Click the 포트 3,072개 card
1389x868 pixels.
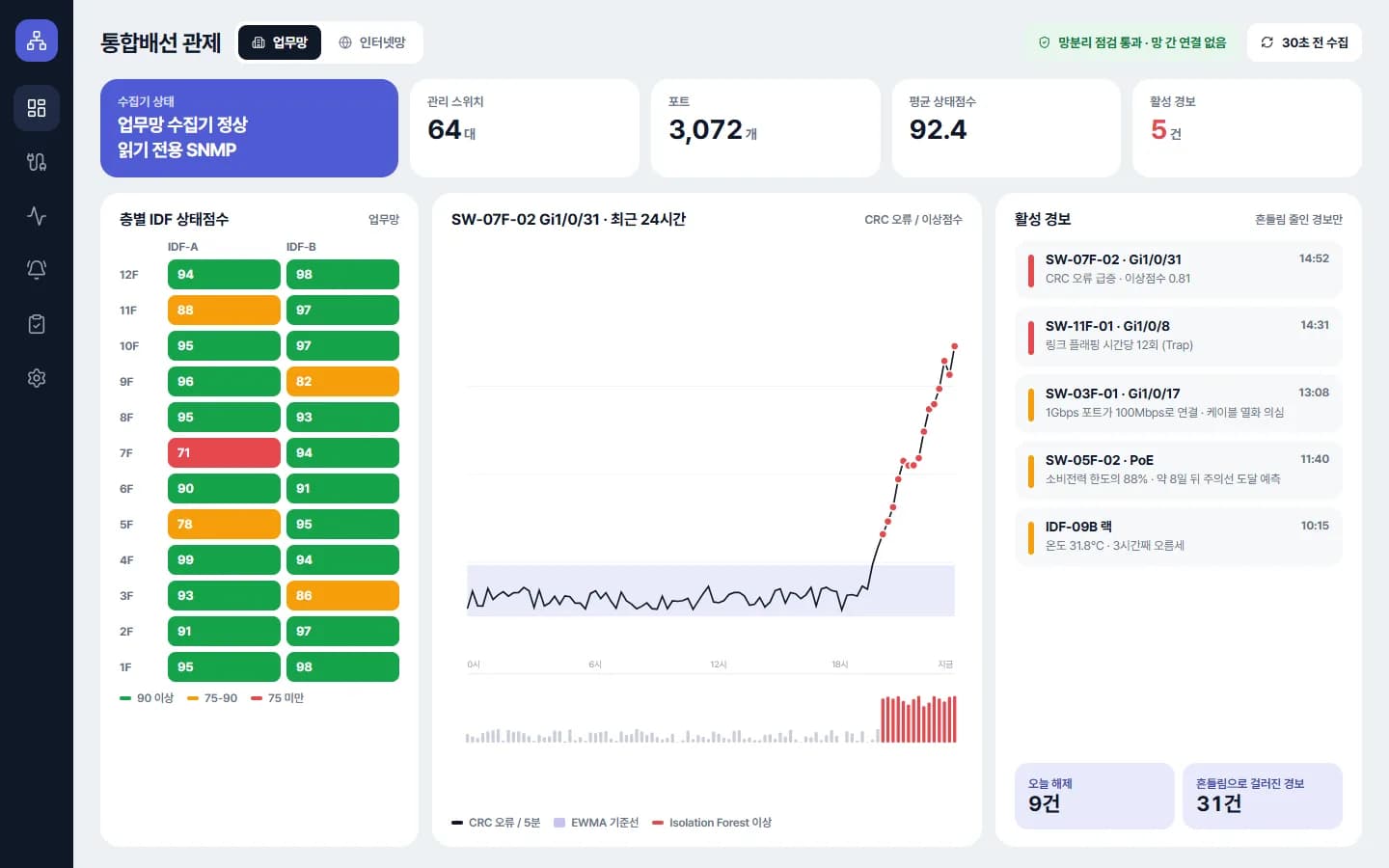766,128
